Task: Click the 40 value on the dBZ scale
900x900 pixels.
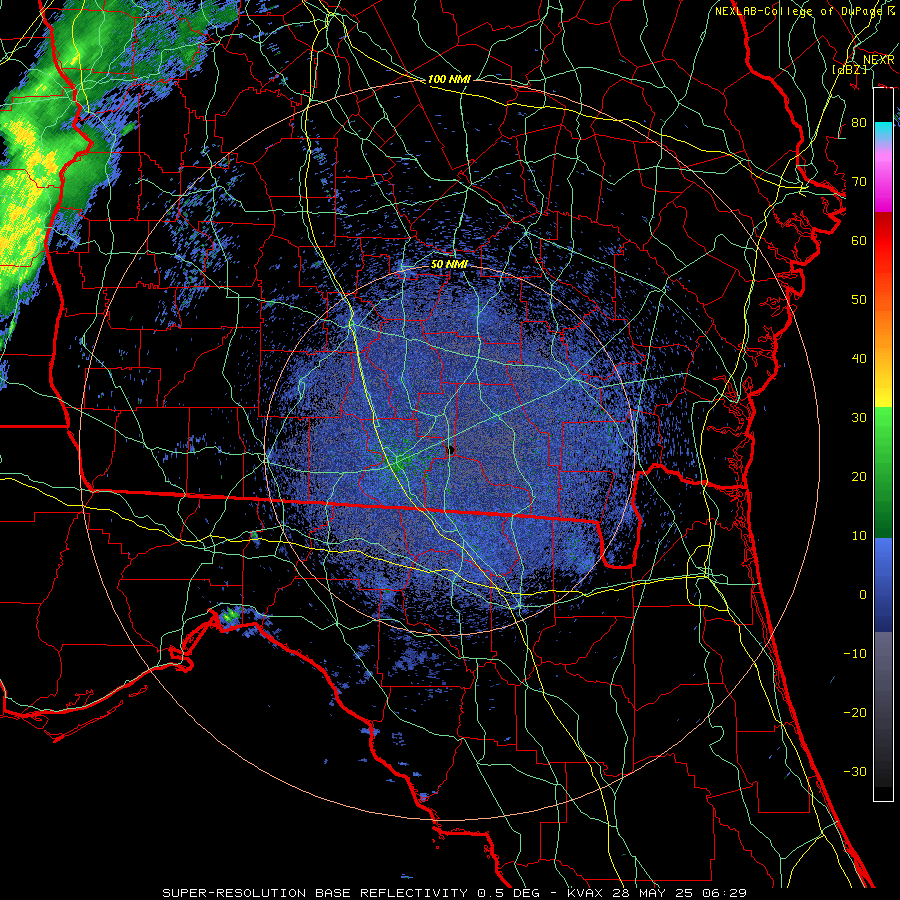Action: tap(859, 359)
